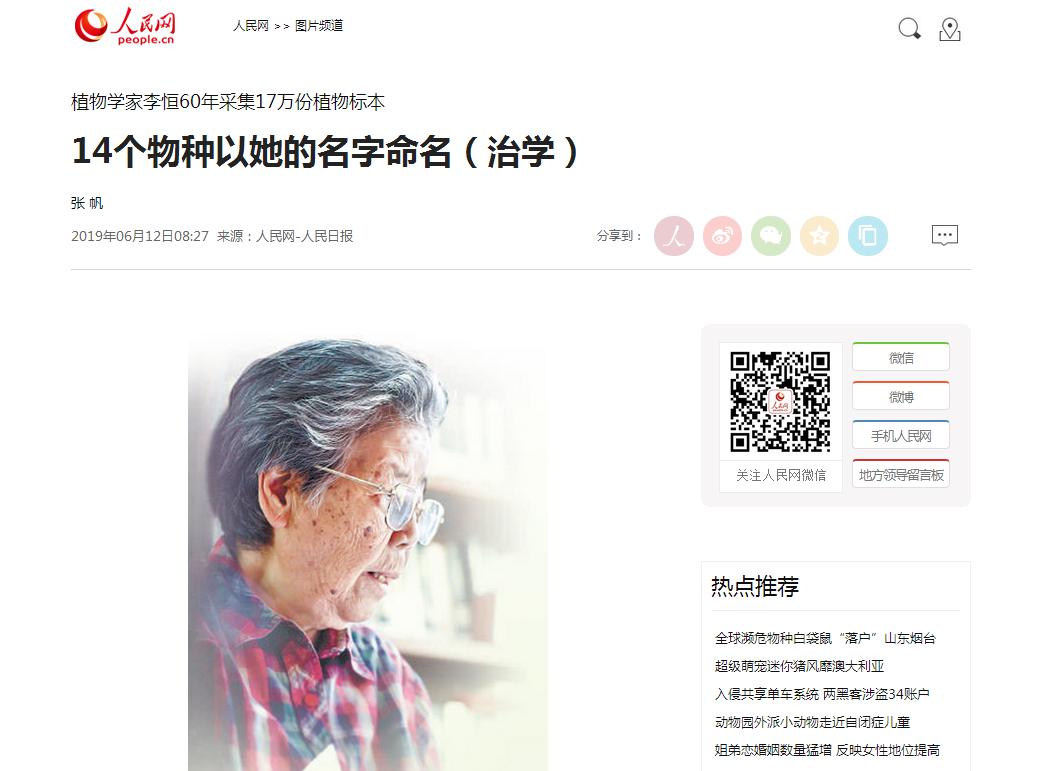Go to 人民网 breadcrumb link
Viewport: 1050px width, 771px height.
(x=250, y=25)
